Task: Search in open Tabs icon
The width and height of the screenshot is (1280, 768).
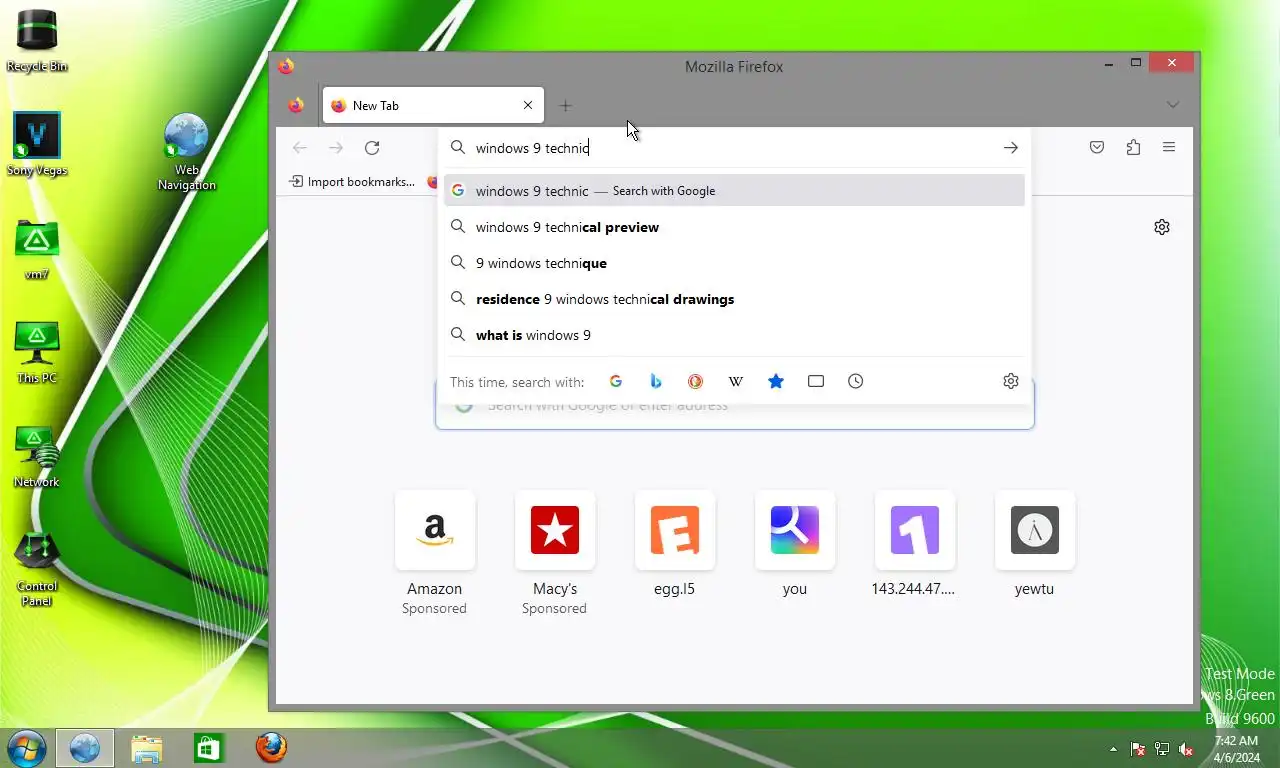Action: coord(816,381)
